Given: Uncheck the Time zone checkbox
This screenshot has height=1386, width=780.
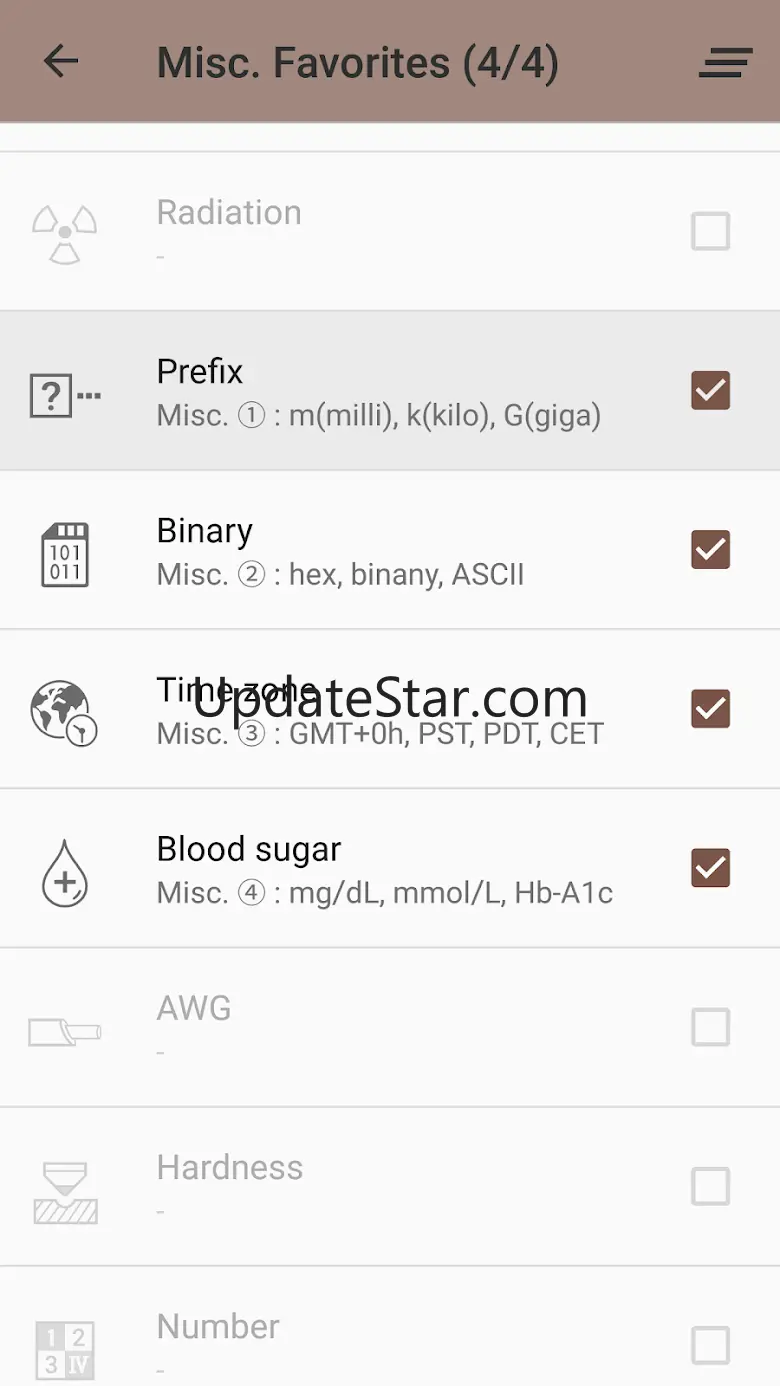Looking at the screenshot, I should 710,709.
